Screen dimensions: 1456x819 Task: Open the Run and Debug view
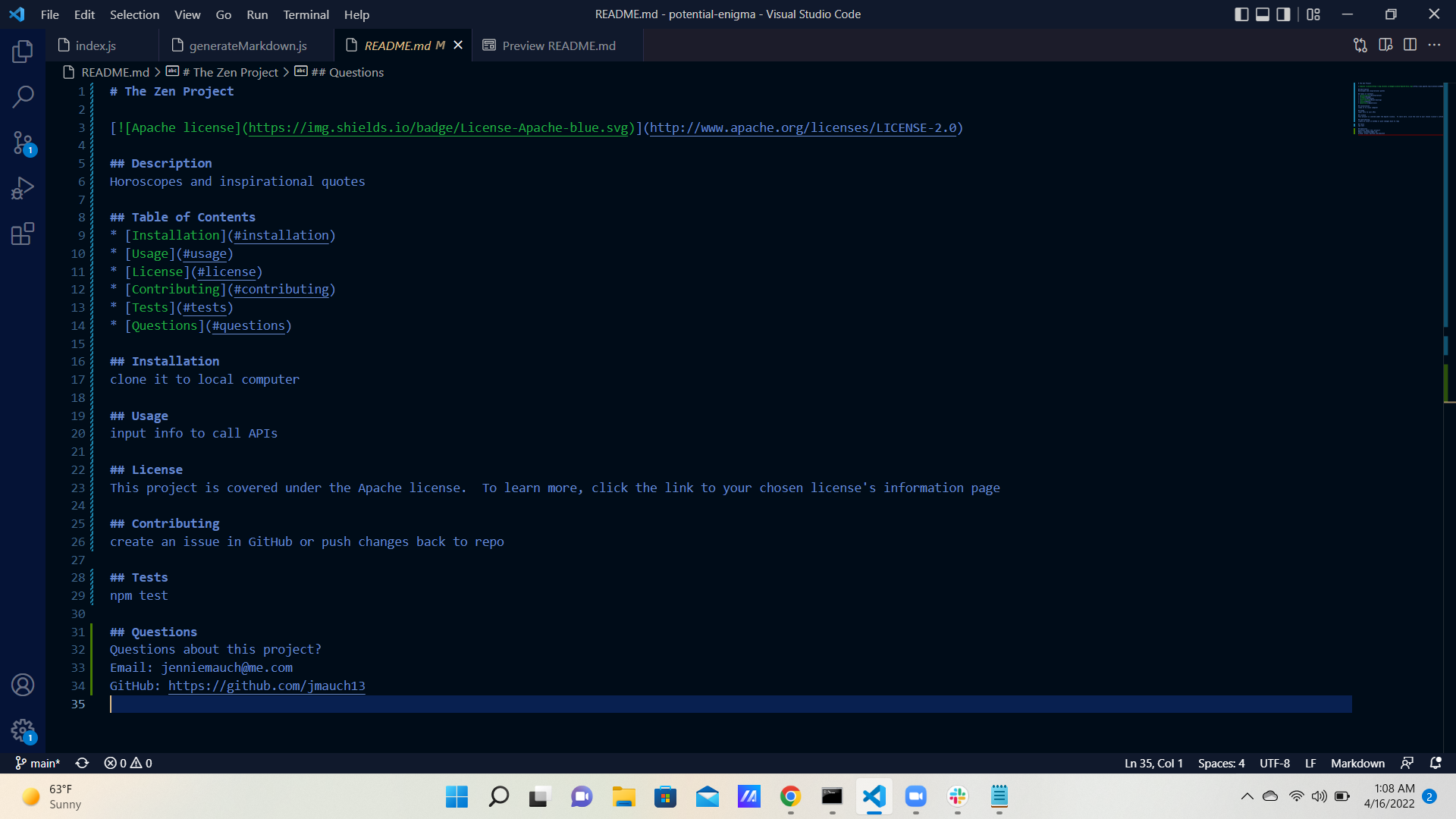click(22, 188)
